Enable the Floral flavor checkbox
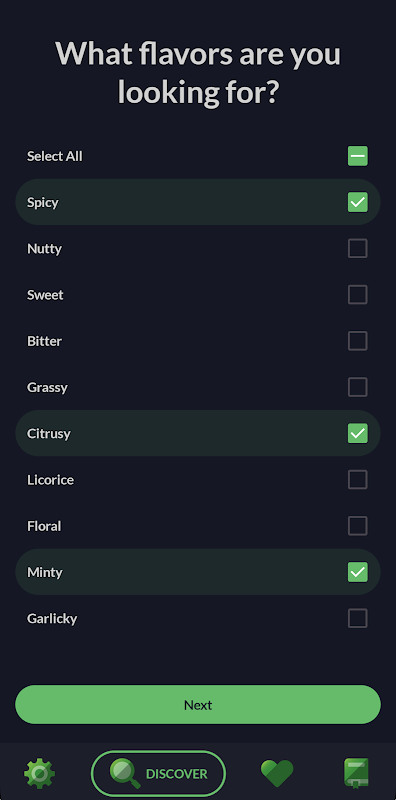396x800 pixels. tap(358, 526)
